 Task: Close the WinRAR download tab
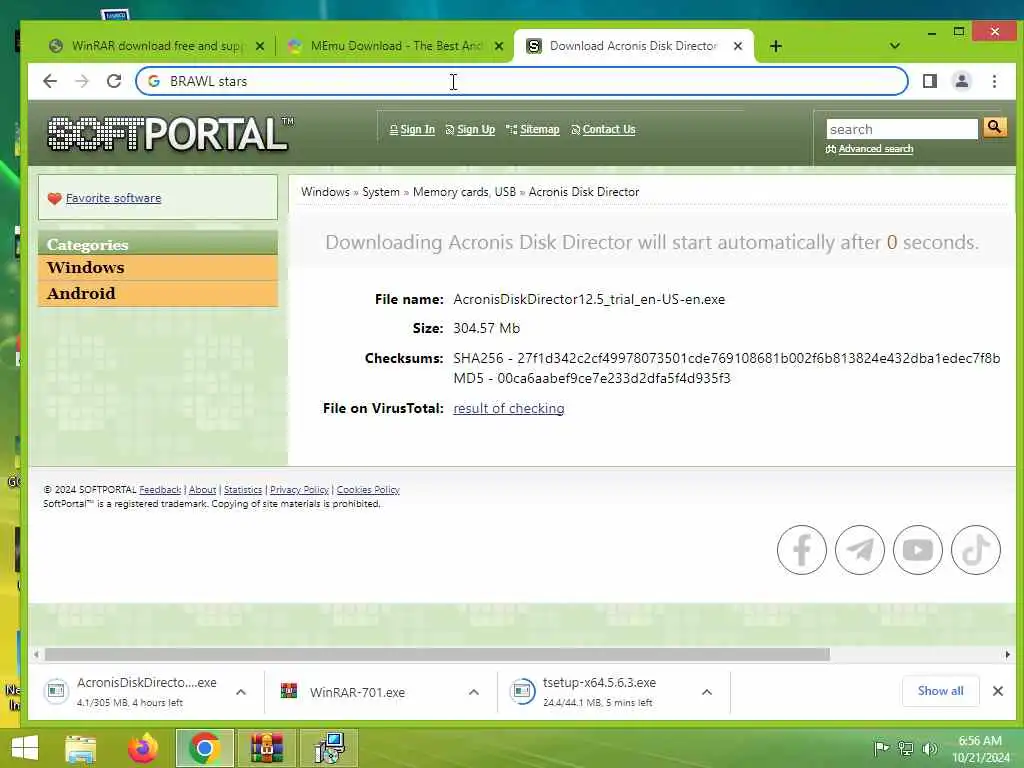[260, 46]
